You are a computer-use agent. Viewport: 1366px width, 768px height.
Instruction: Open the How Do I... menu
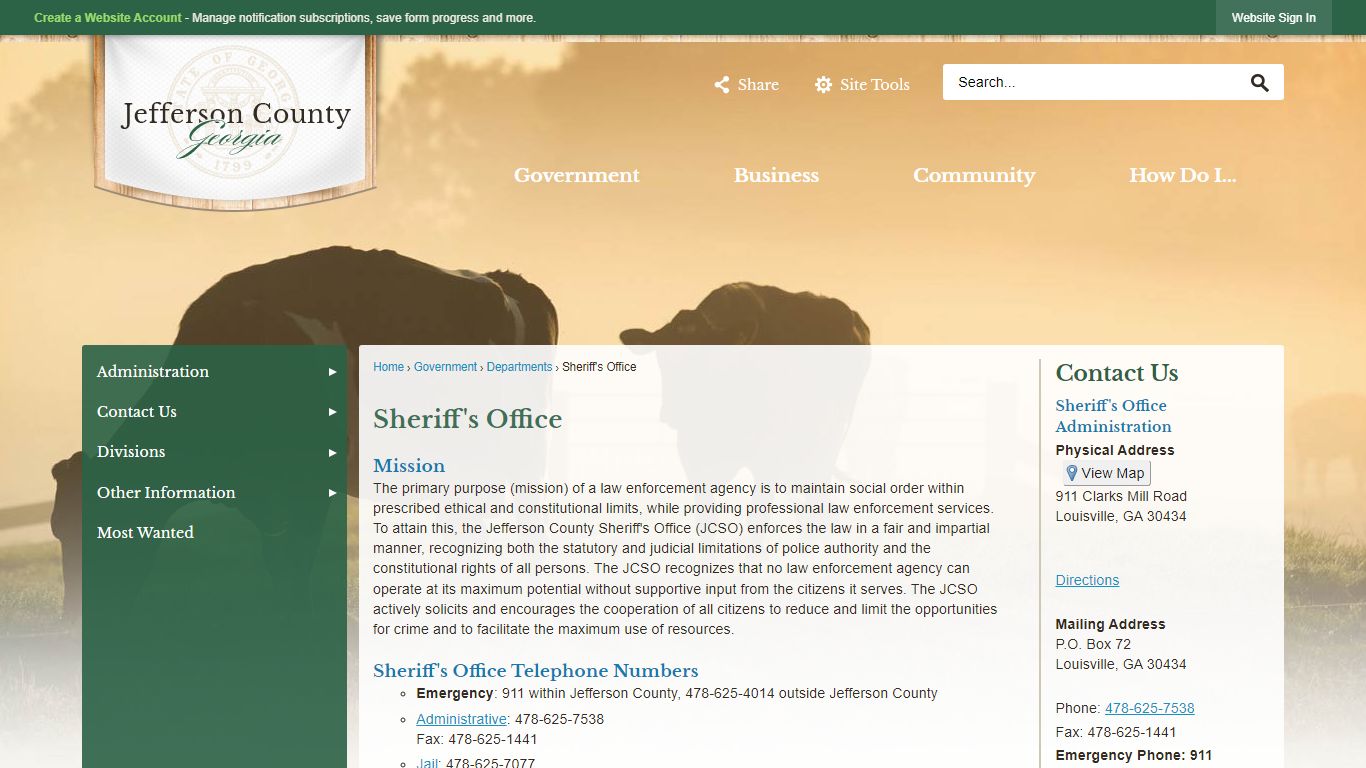[1182, 175]
